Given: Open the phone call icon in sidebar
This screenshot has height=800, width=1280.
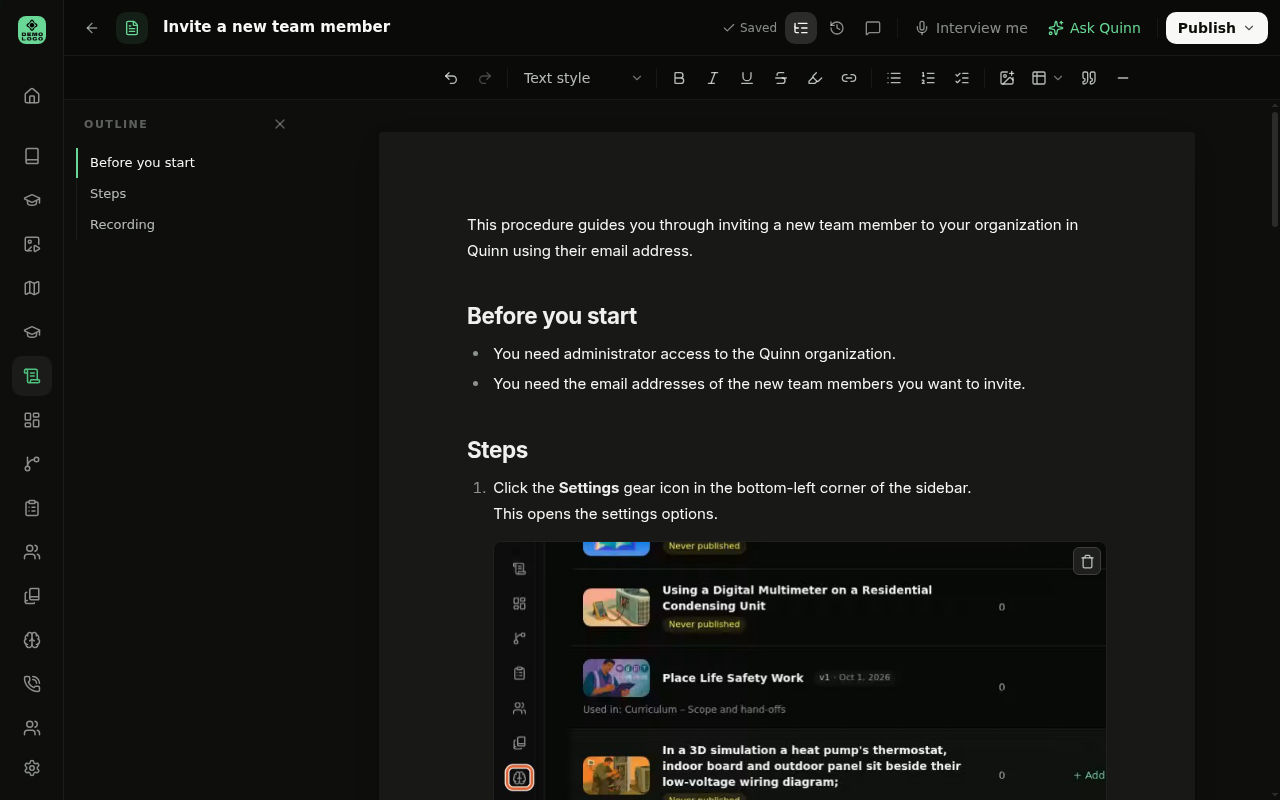Looking at the screenshot, I should (x=32, y=684).
